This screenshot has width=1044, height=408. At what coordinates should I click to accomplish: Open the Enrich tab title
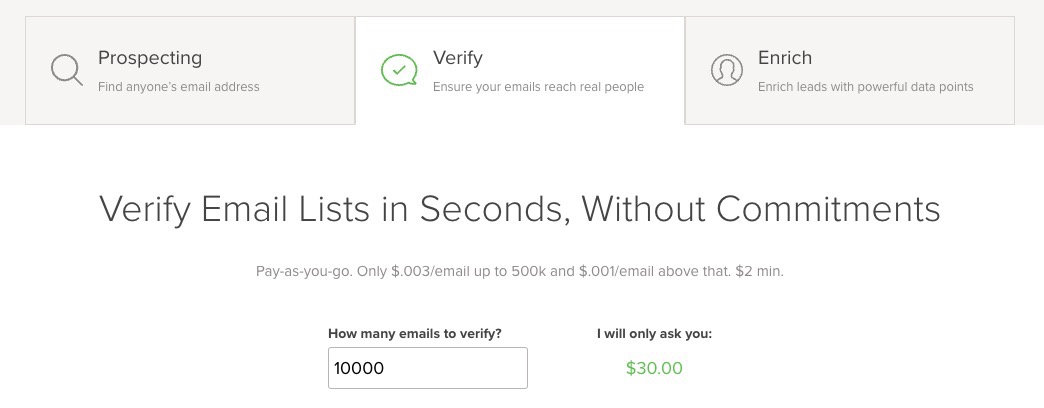[784, 58]
